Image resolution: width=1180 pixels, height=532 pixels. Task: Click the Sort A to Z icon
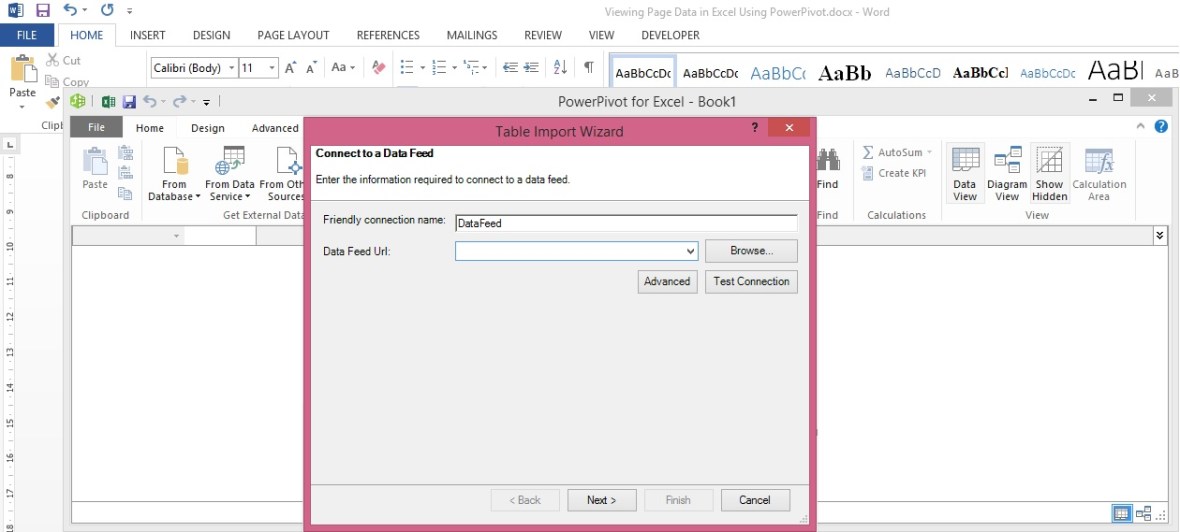tap(560, 68)
